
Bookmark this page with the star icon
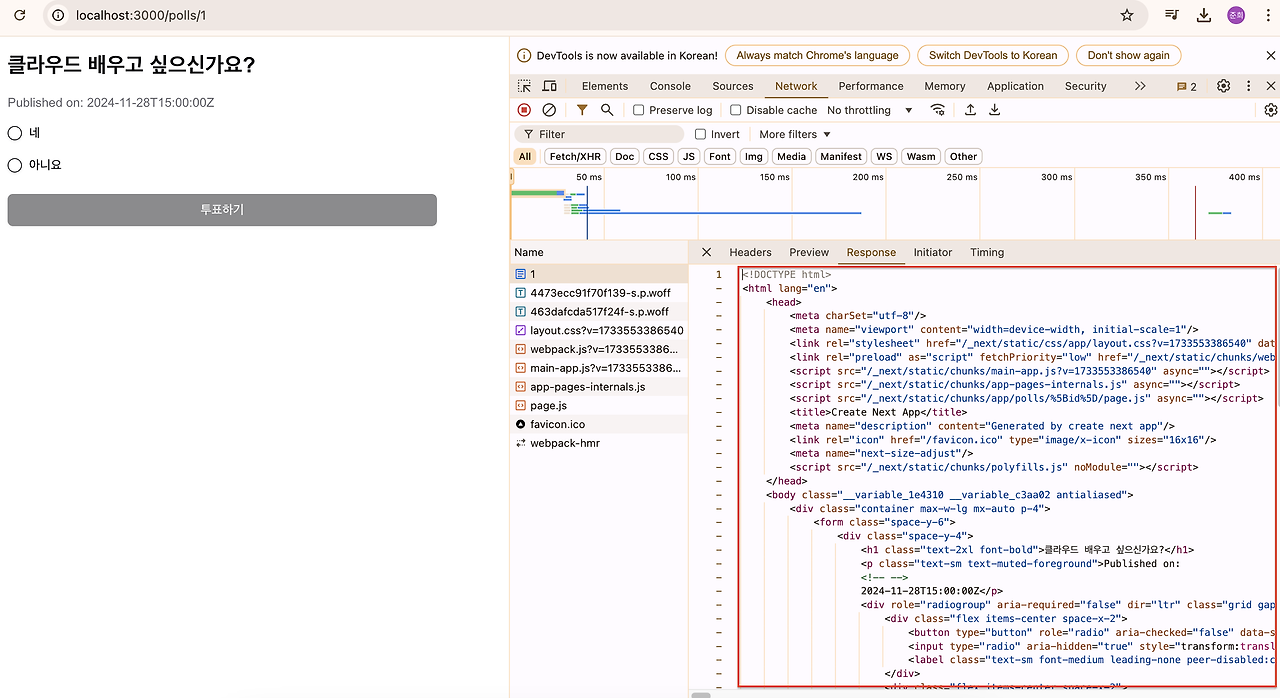(1127, 15)
